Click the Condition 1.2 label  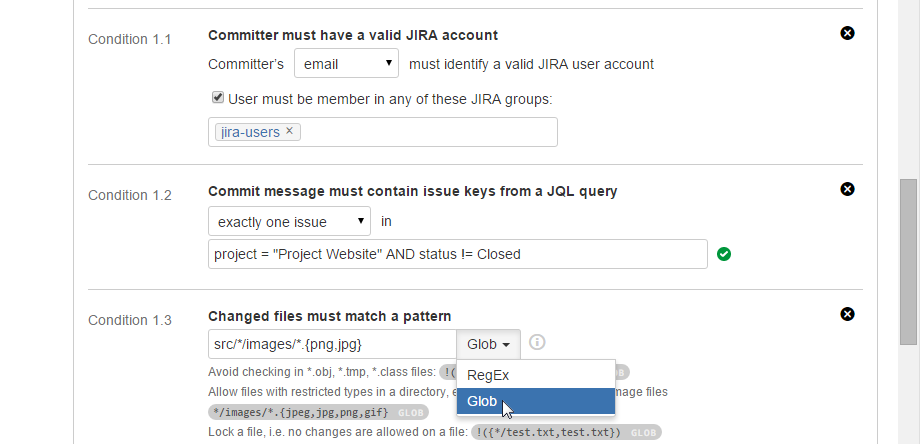[x=130, y=195]
